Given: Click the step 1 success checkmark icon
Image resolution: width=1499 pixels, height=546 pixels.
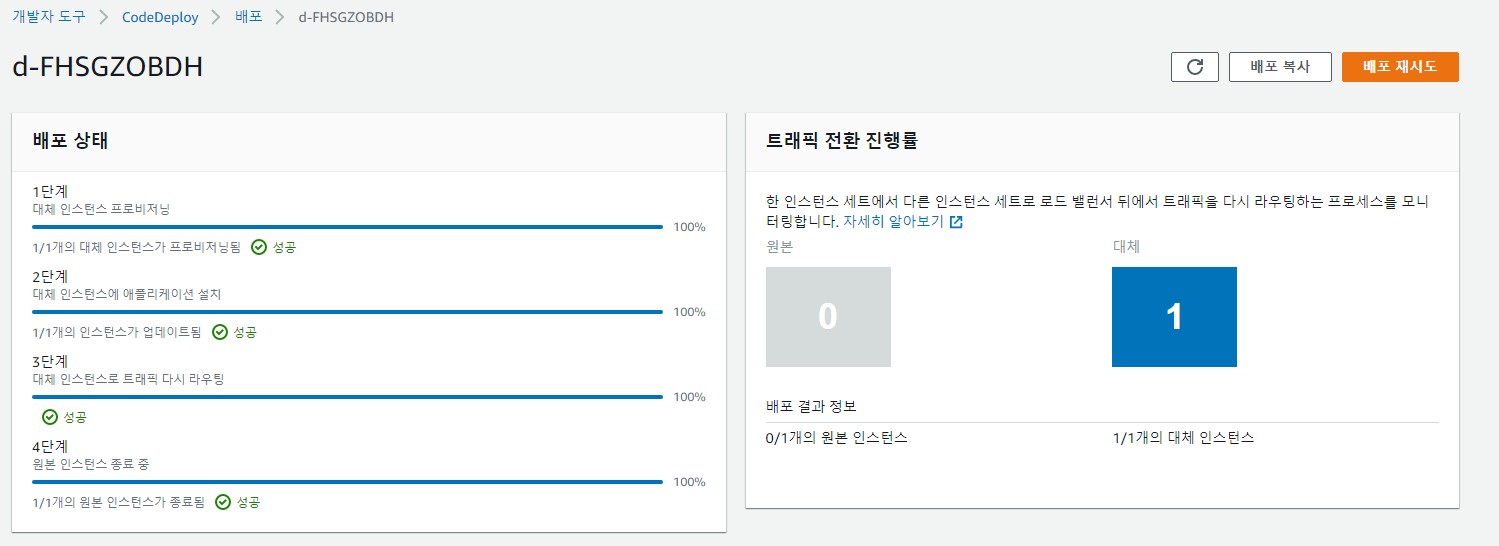Looking at the screenshot, I should tap(259, 247).
